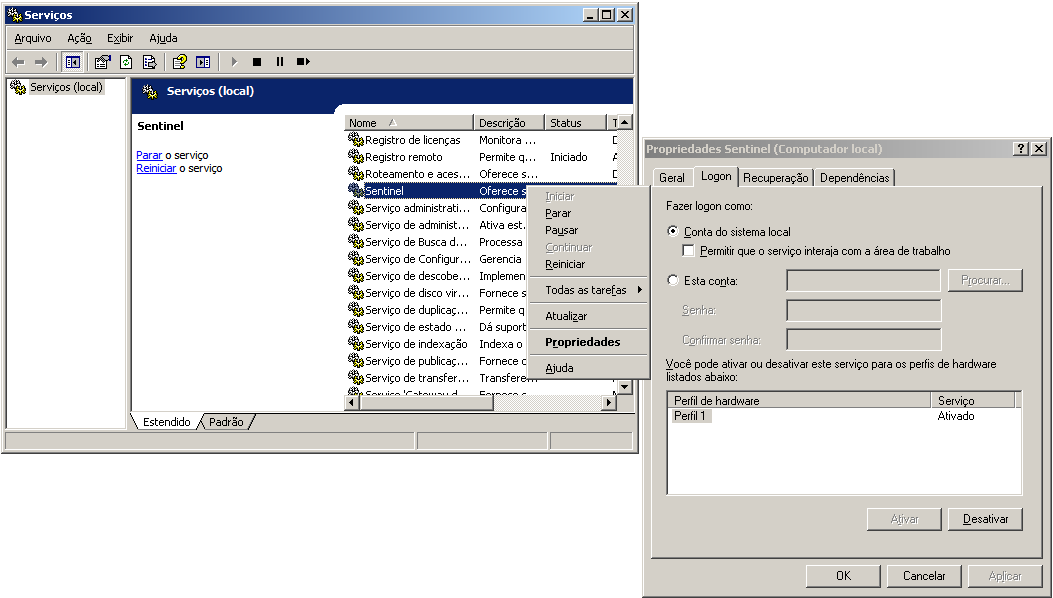Screen dimensions: 1053x598
Task: Click the horizontal scrollbar left arrow
Action: (351, 402)
